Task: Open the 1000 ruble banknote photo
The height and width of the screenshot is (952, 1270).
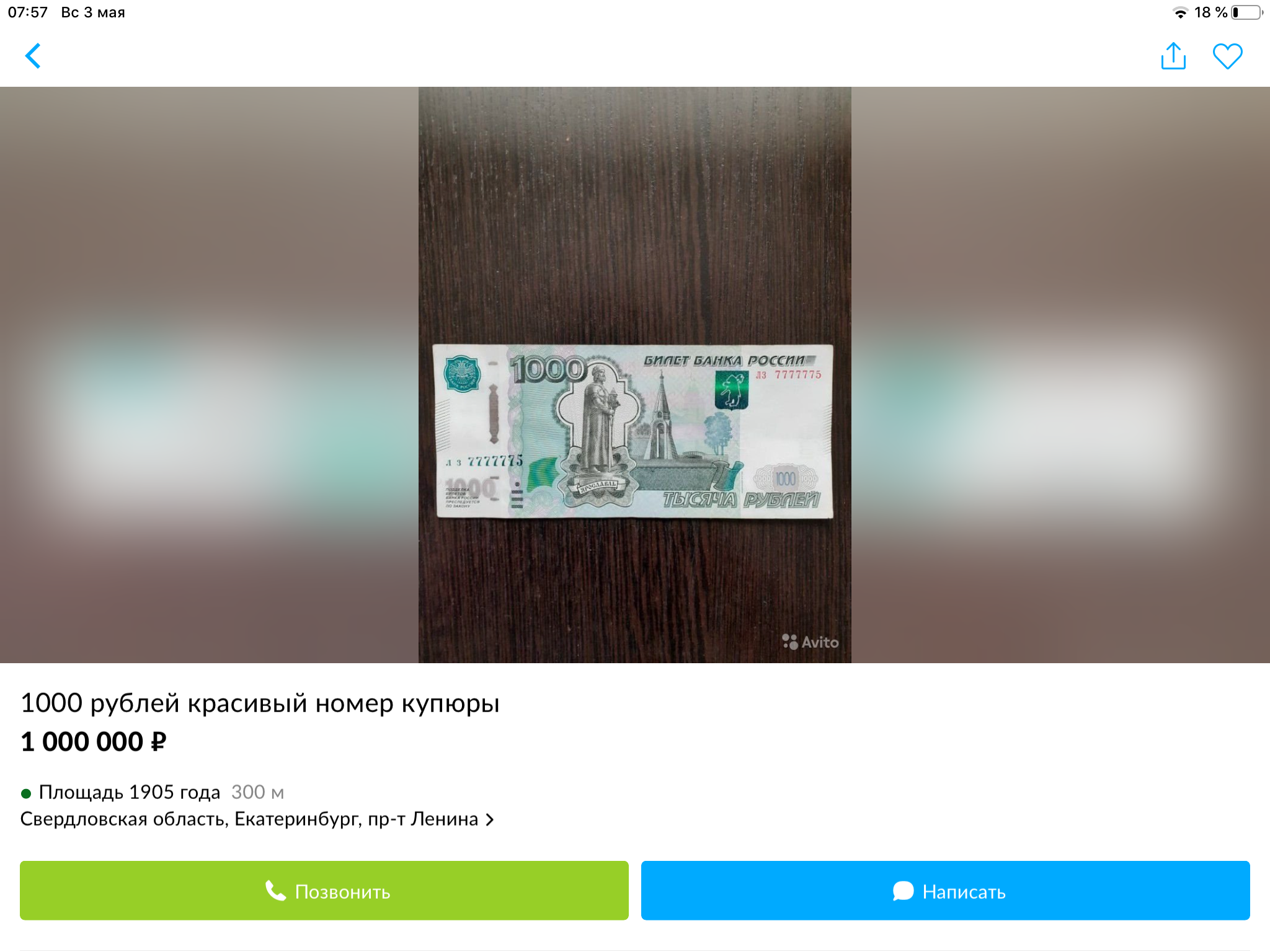Action: (x=633, y=431)
